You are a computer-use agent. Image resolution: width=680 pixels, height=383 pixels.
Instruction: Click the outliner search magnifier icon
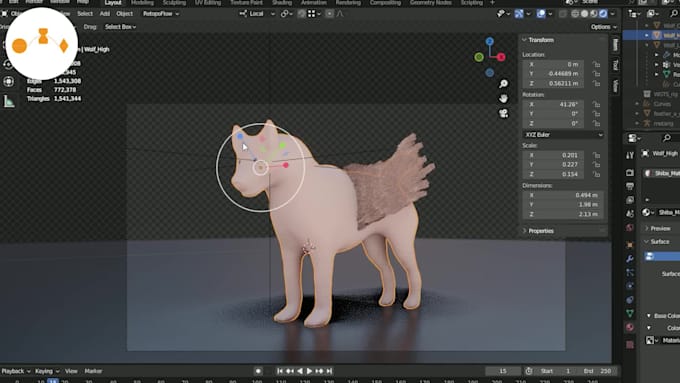(x=673, y=14)
